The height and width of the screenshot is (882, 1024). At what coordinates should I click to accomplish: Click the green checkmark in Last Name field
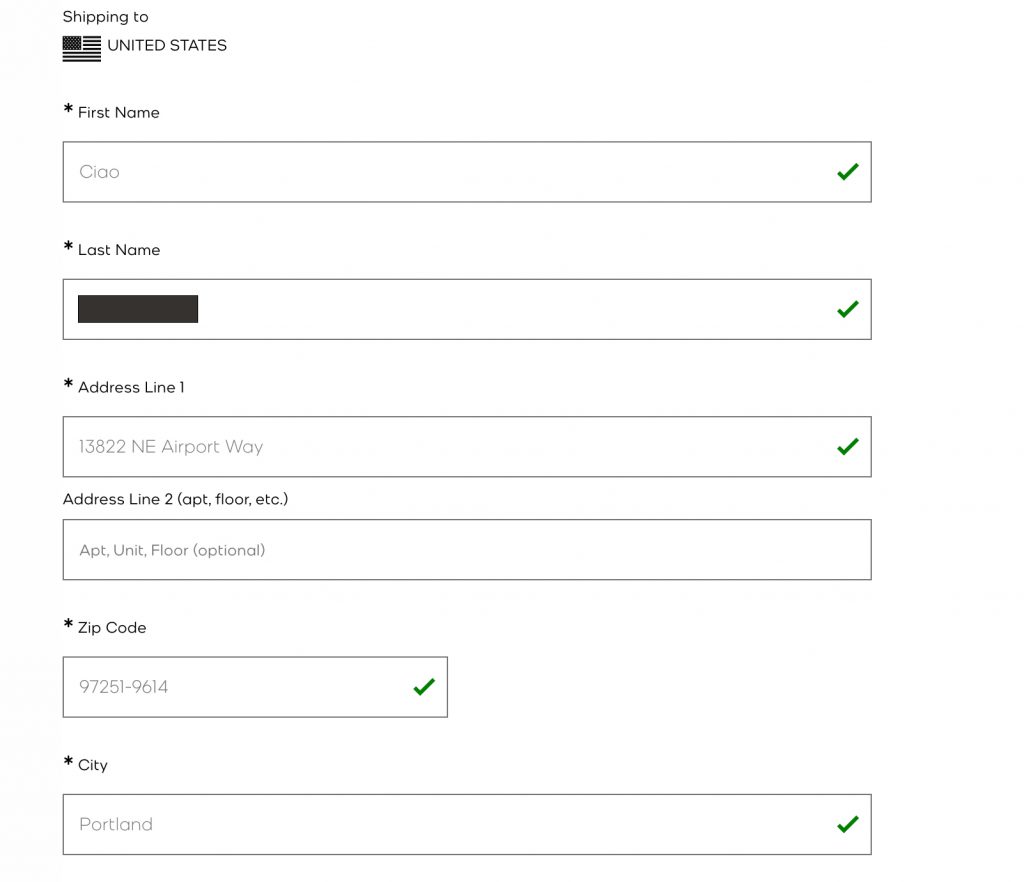(848, 309)
